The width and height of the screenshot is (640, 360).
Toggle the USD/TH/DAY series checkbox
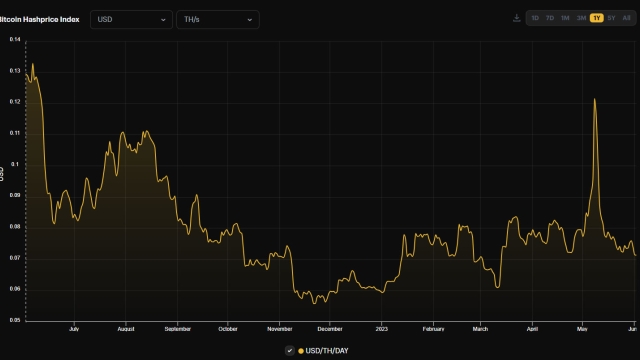coord(289,351)
